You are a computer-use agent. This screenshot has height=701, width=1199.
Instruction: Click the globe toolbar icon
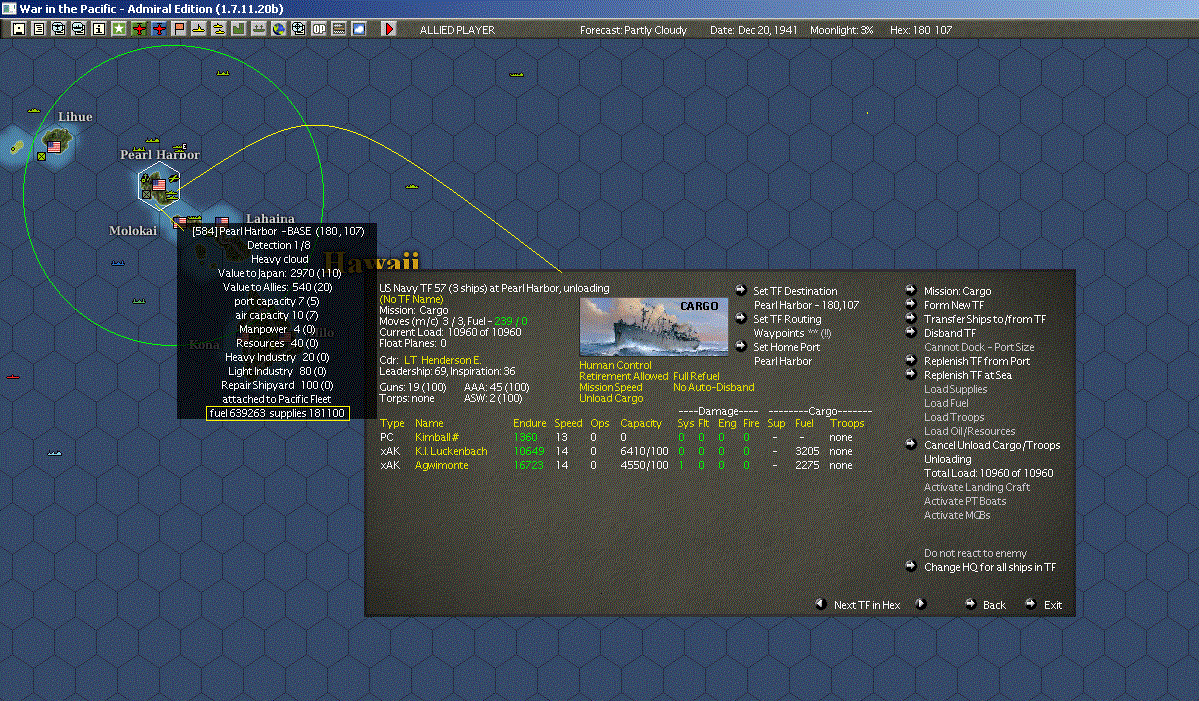coord(279,29)
